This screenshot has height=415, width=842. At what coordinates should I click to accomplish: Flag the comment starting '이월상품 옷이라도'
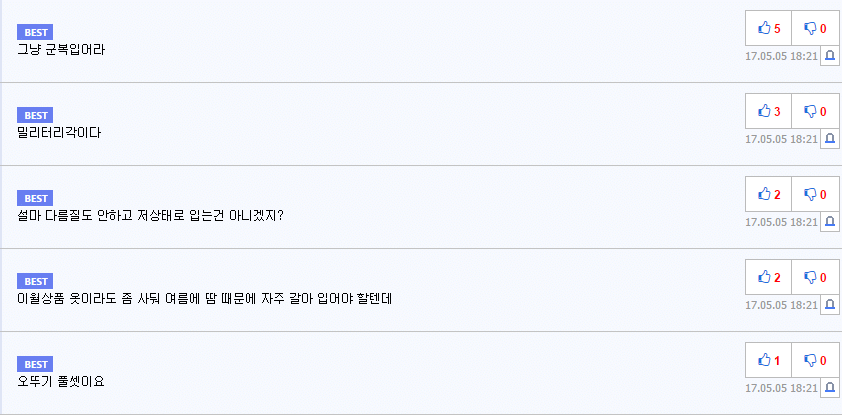click(x=829, y=305)
